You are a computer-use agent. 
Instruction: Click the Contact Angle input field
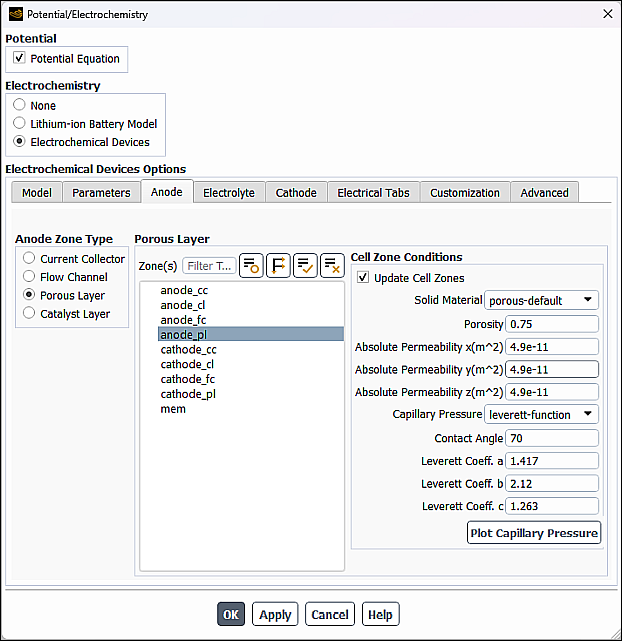pos(552,438)
